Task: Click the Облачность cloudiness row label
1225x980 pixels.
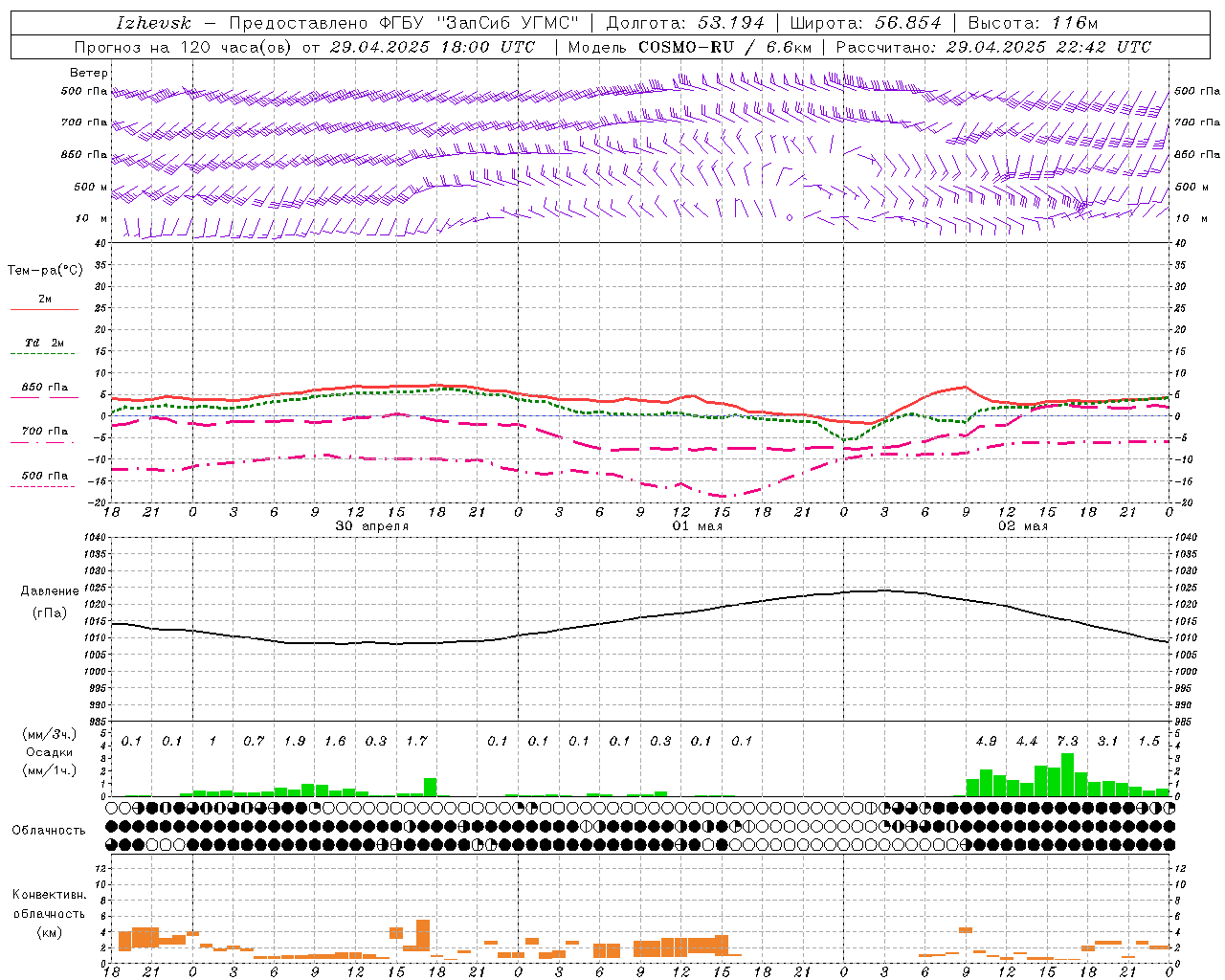Action: (49, 830)
